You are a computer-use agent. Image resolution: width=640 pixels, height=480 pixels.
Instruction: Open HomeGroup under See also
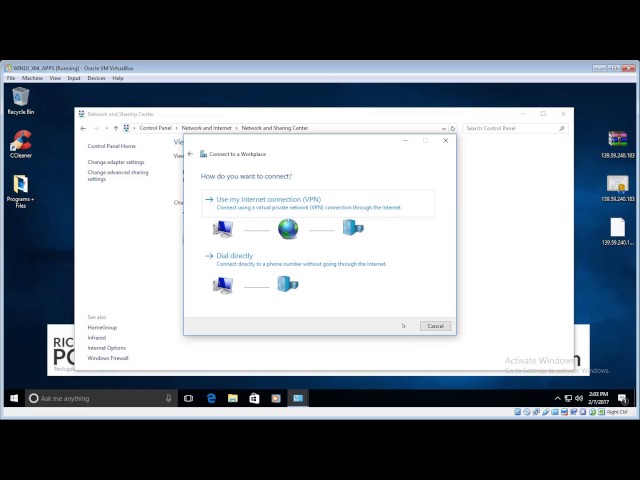point(102,327)
